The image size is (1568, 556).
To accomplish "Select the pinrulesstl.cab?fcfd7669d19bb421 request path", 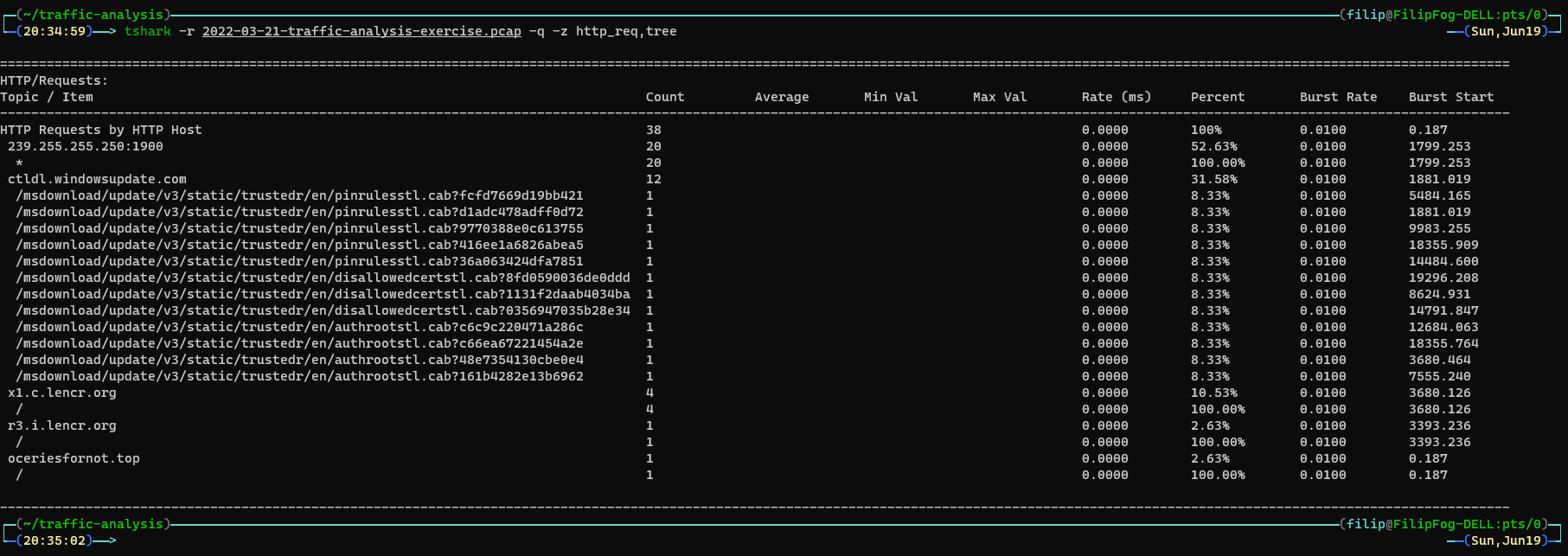I will [x=299, y=195].
